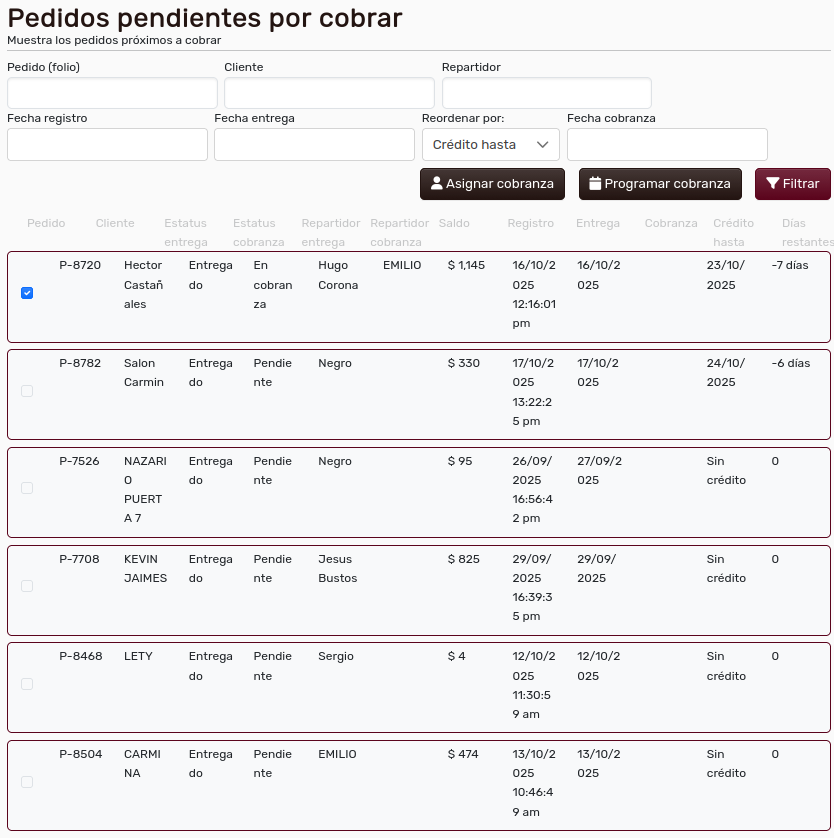This screenshot has width=834, height=838.
Task: Click the Cliente filter field
Action: (x=329, y=92)
